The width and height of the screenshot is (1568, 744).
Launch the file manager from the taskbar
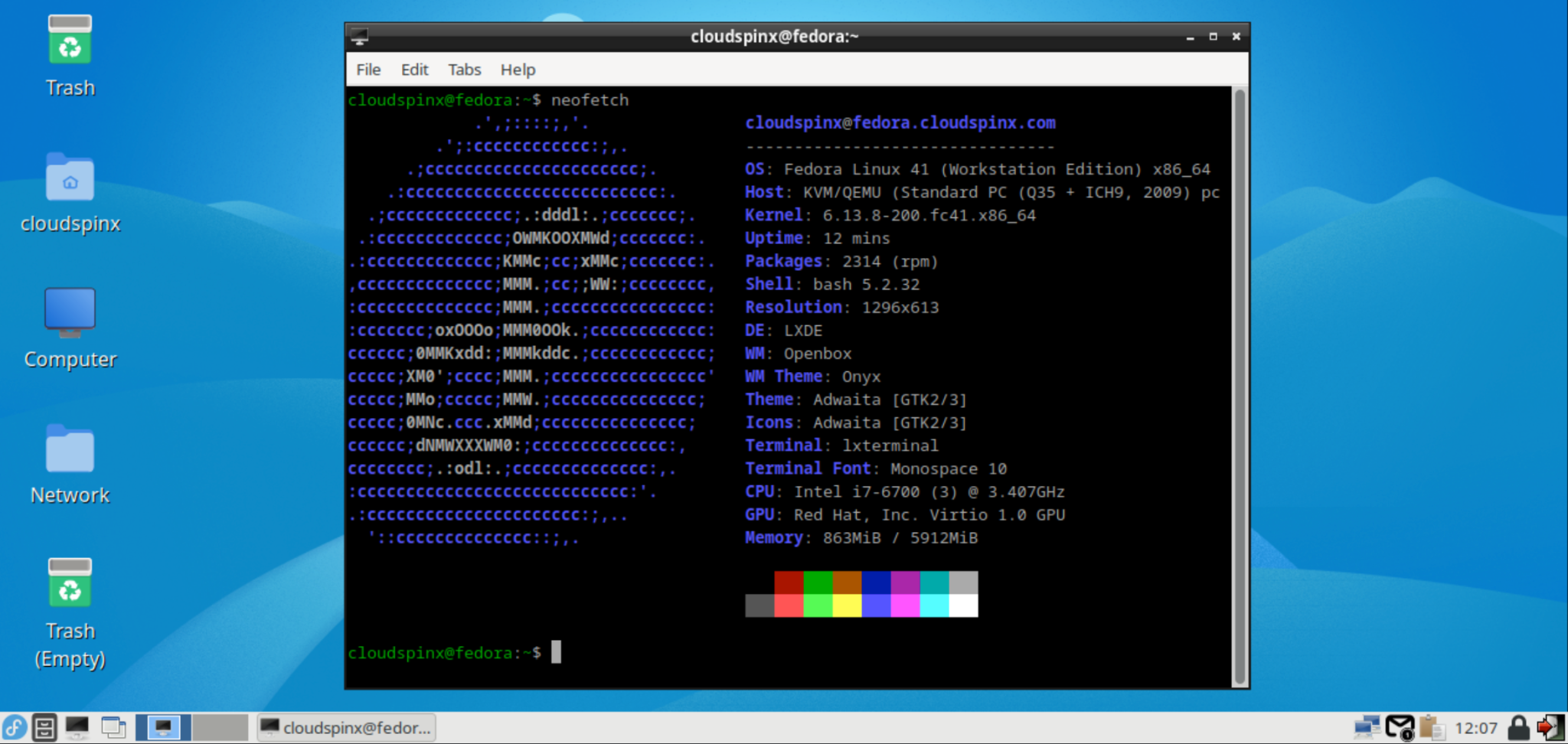tap(44, 727)
